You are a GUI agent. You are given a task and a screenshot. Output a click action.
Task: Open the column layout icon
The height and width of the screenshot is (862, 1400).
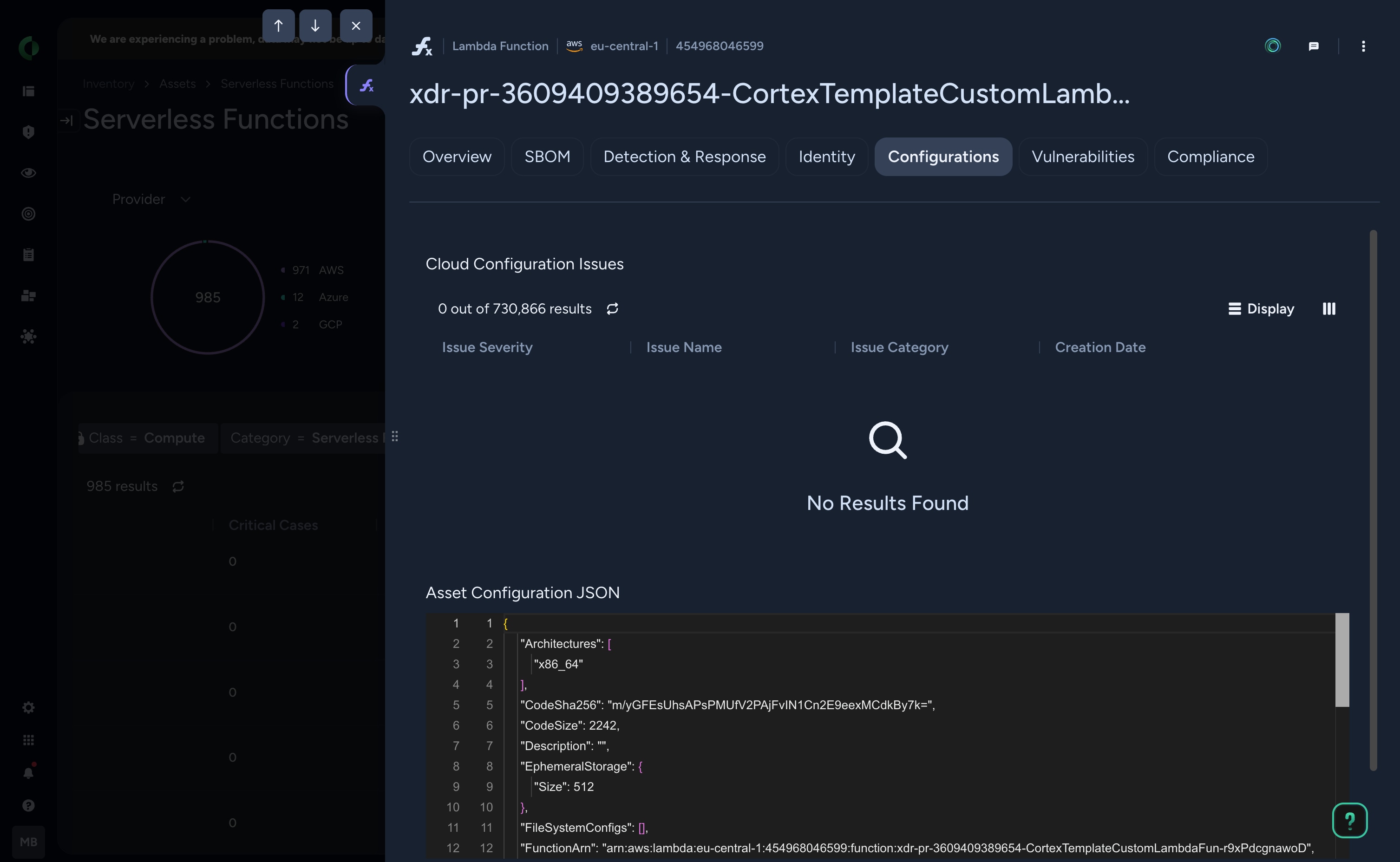(1329, 308)
